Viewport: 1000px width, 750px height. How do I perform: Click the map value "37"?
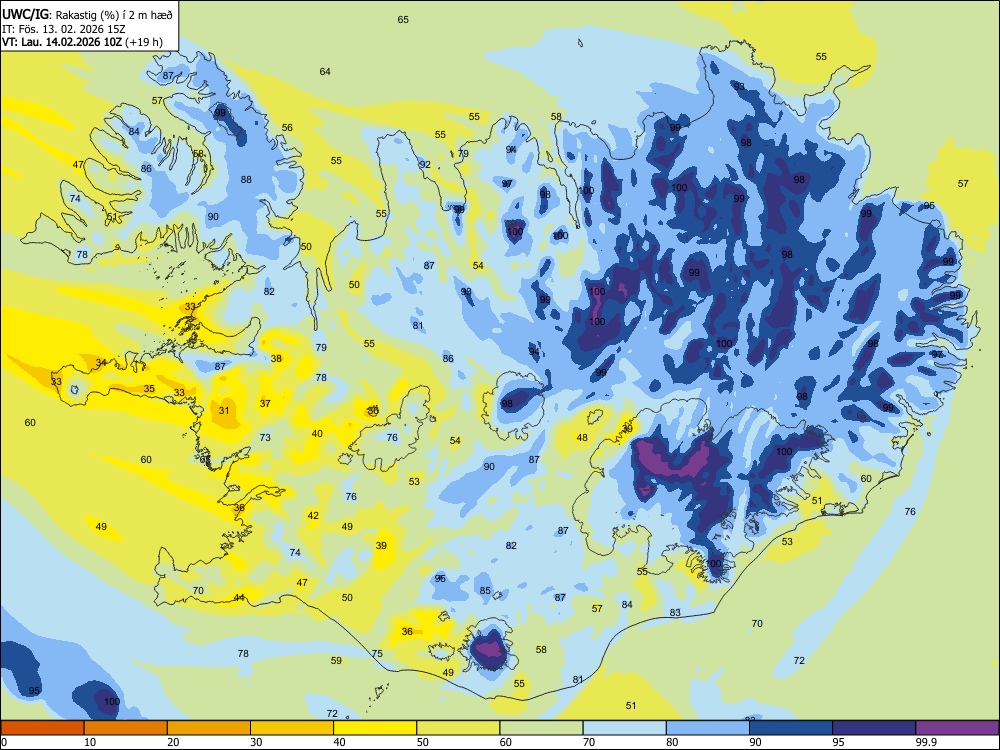click(265, 404)
